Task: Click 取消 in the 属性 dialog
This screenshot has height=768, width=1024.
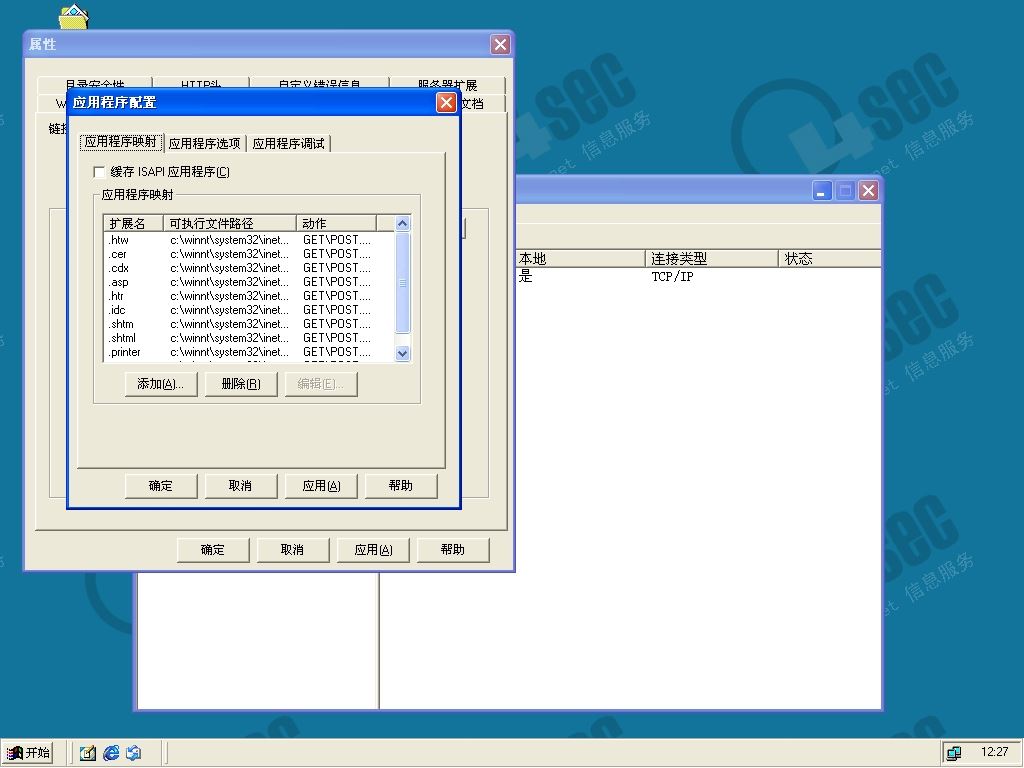Action: point(293,550)
